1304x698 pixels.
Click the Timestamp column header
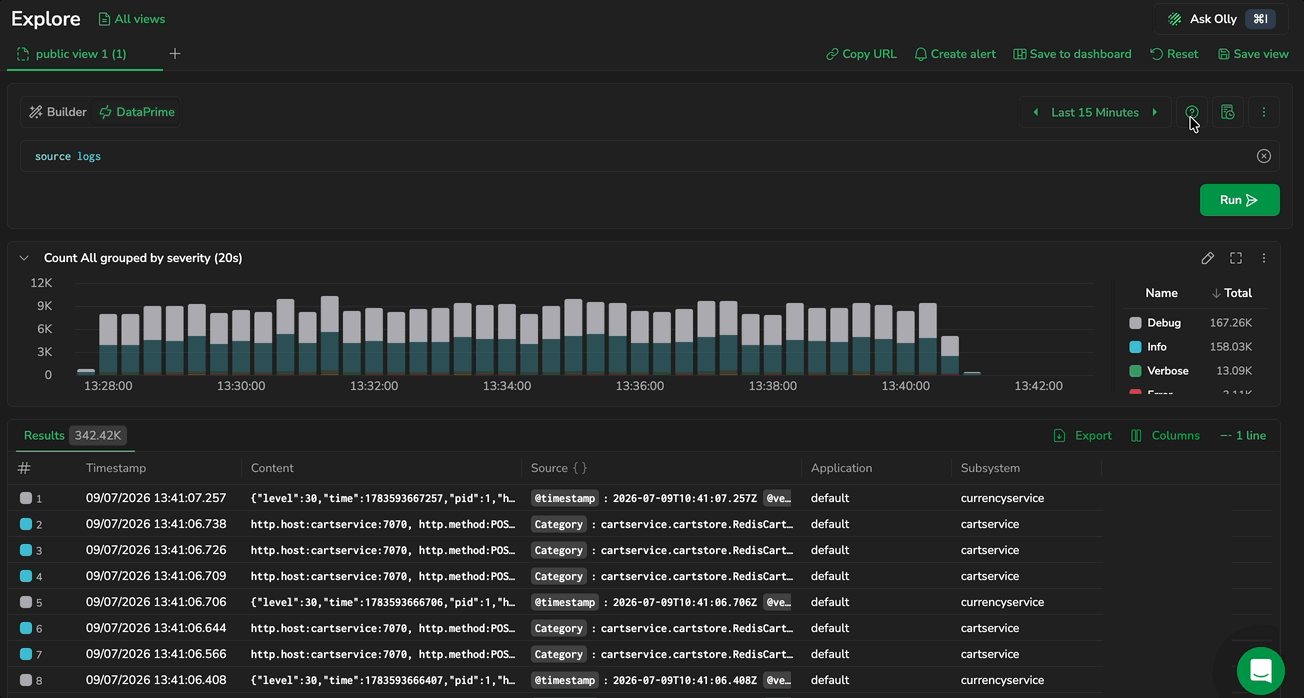(116, 468)
